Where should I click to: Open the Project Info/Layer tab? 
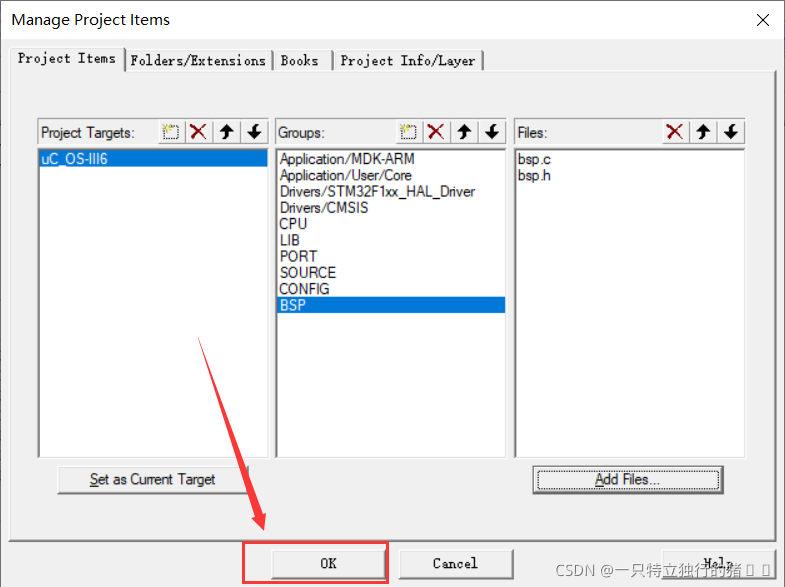tap(408, 61)
